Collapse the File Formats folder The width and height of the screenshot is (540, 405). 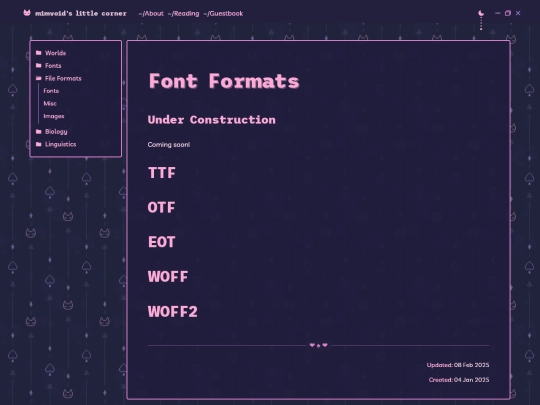(x=63, y=79)
